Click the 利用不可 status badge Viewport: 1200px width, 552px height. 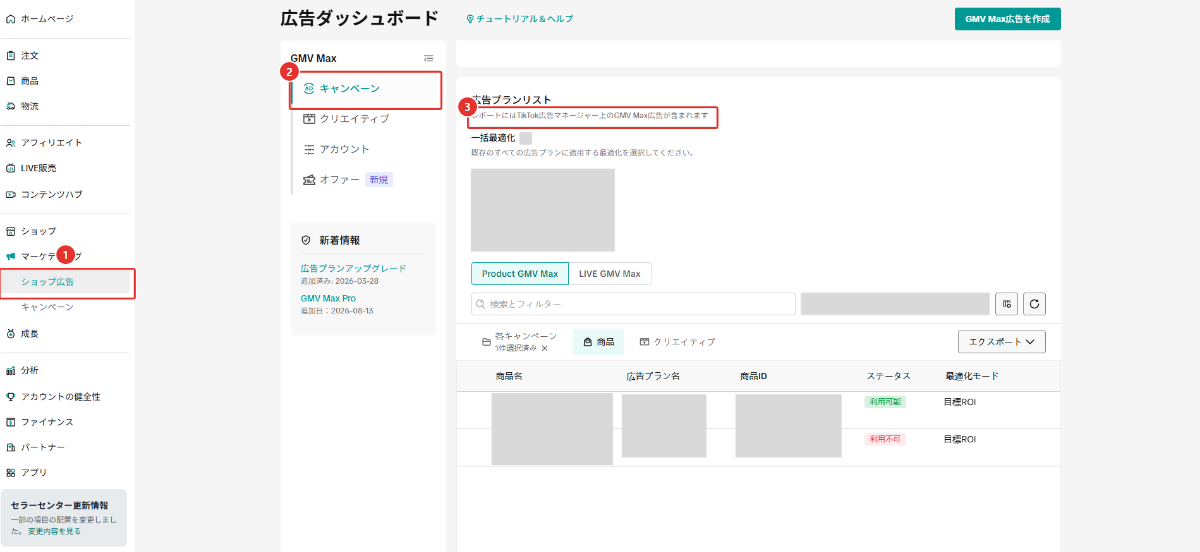885,439
